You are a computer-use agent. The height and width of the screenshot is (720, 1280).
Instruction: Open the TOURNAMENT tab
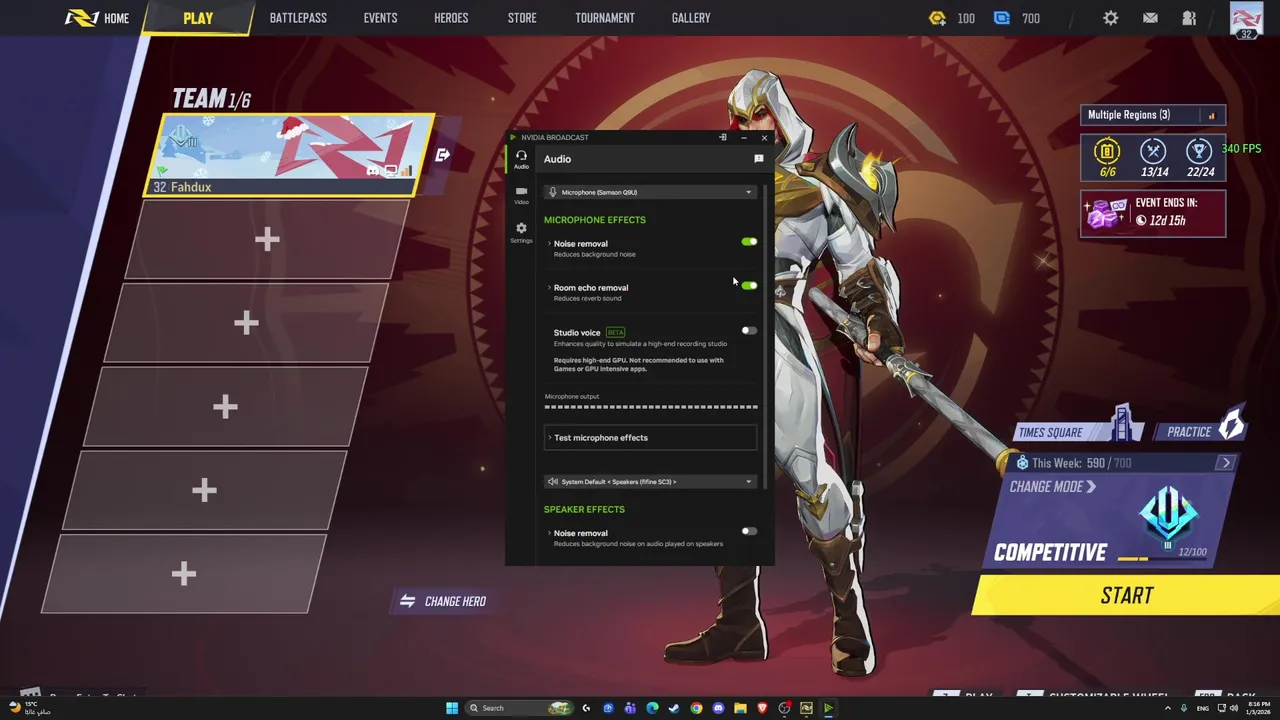(605, 18)
